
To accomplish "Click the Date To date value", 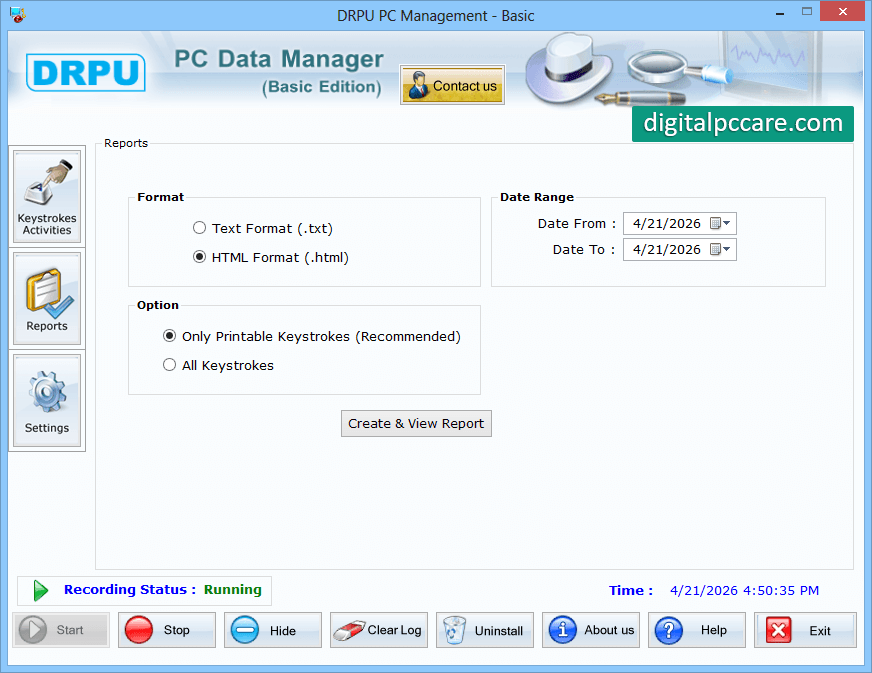I will click(666, 249).
